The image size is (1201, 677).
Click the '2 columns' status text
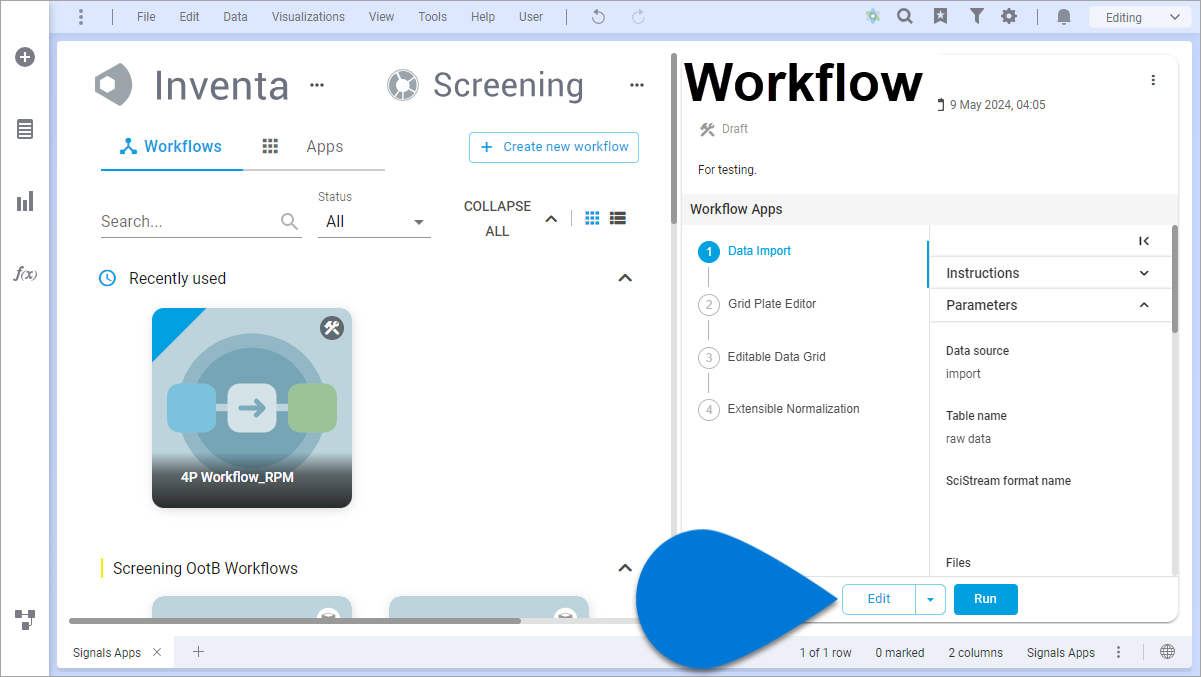[x=975, y=653]
